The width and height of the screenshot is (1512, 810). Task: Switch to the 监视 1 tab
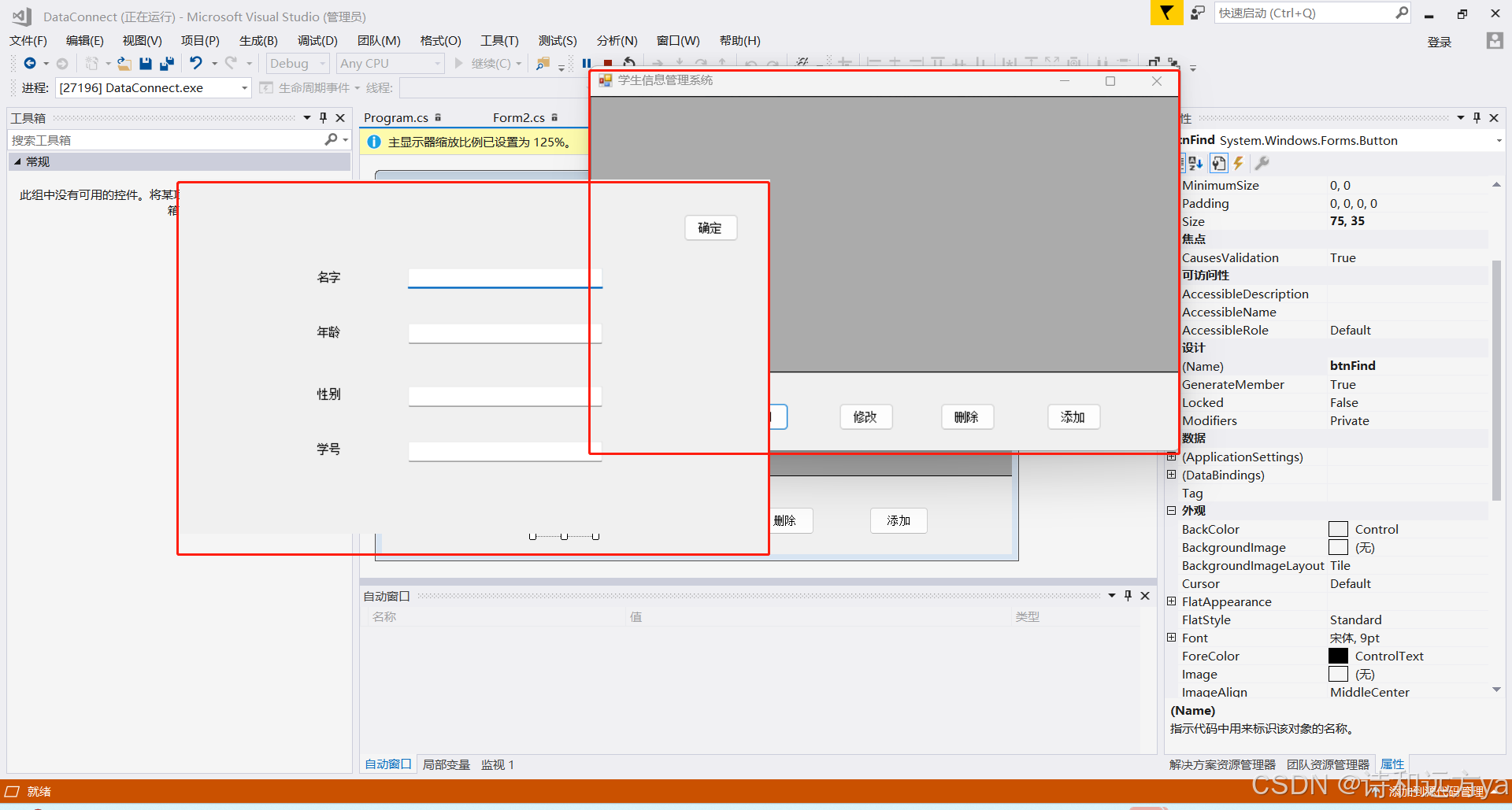tap(497, 764)
